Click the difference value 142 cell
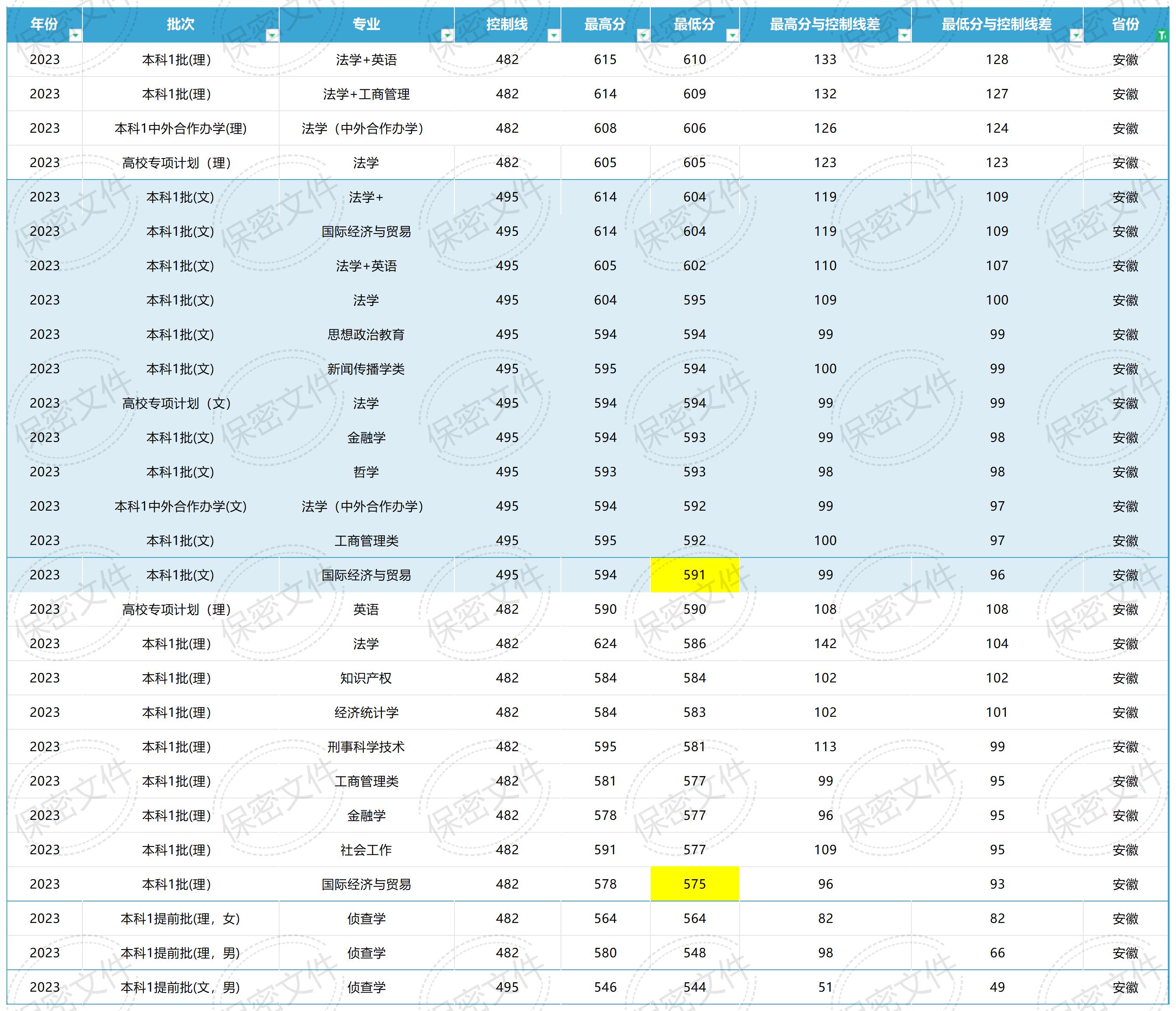The height and width of the screenshot is (1011, 1176). point(825,644)
